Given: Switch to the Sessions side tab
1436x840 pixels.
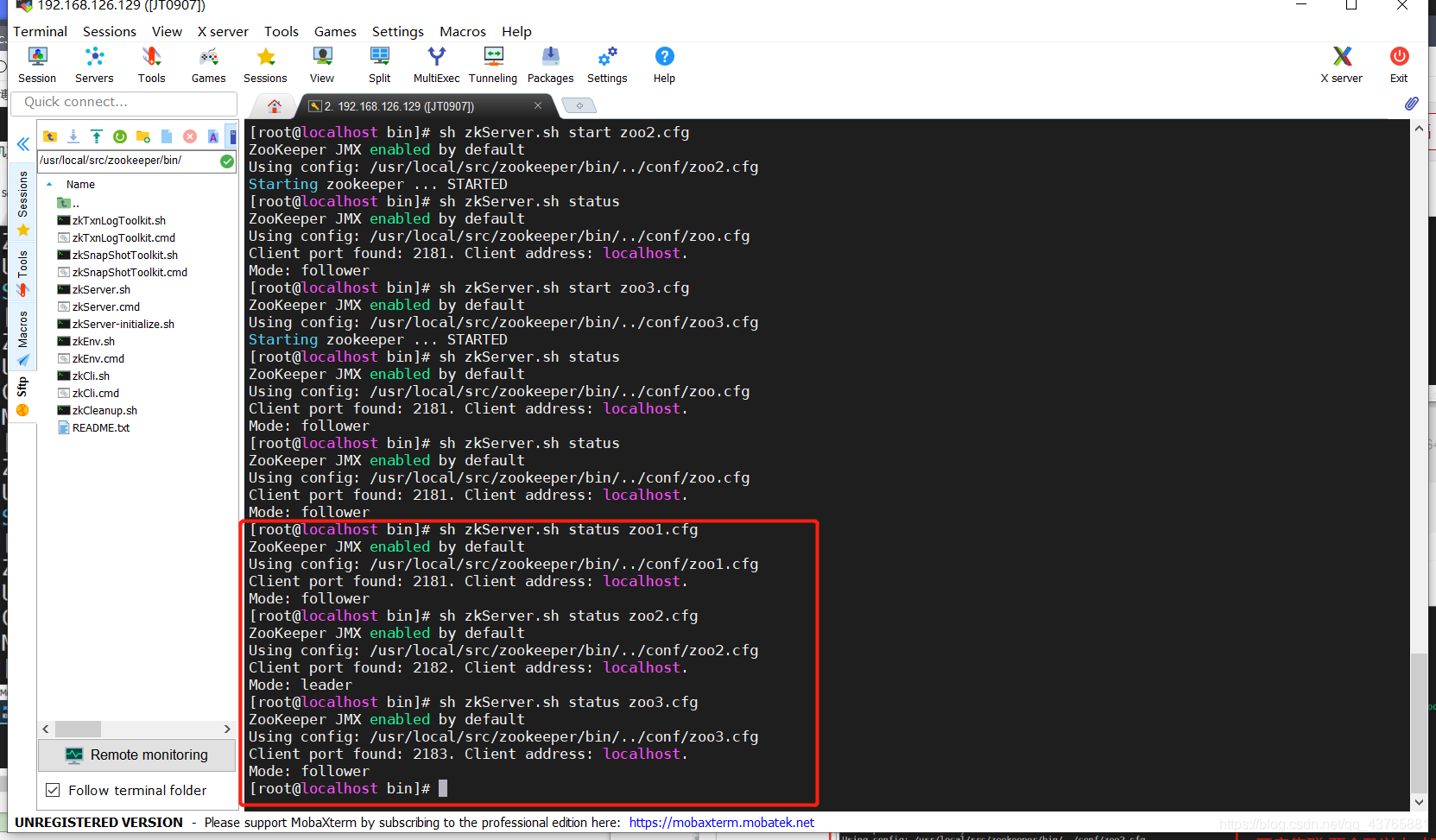Looking at the screenshot, I should (22, 203).
